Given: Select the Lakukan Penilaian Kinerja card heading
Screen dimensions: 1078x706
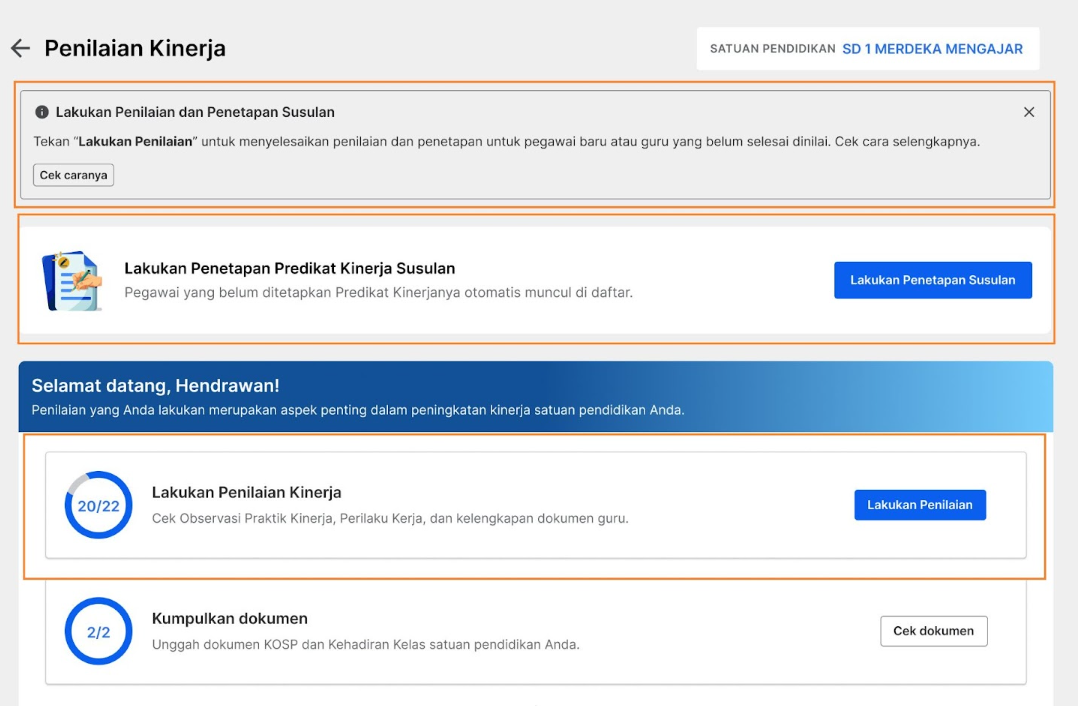Looking at the screenshot, I should [x=246, y=492].
